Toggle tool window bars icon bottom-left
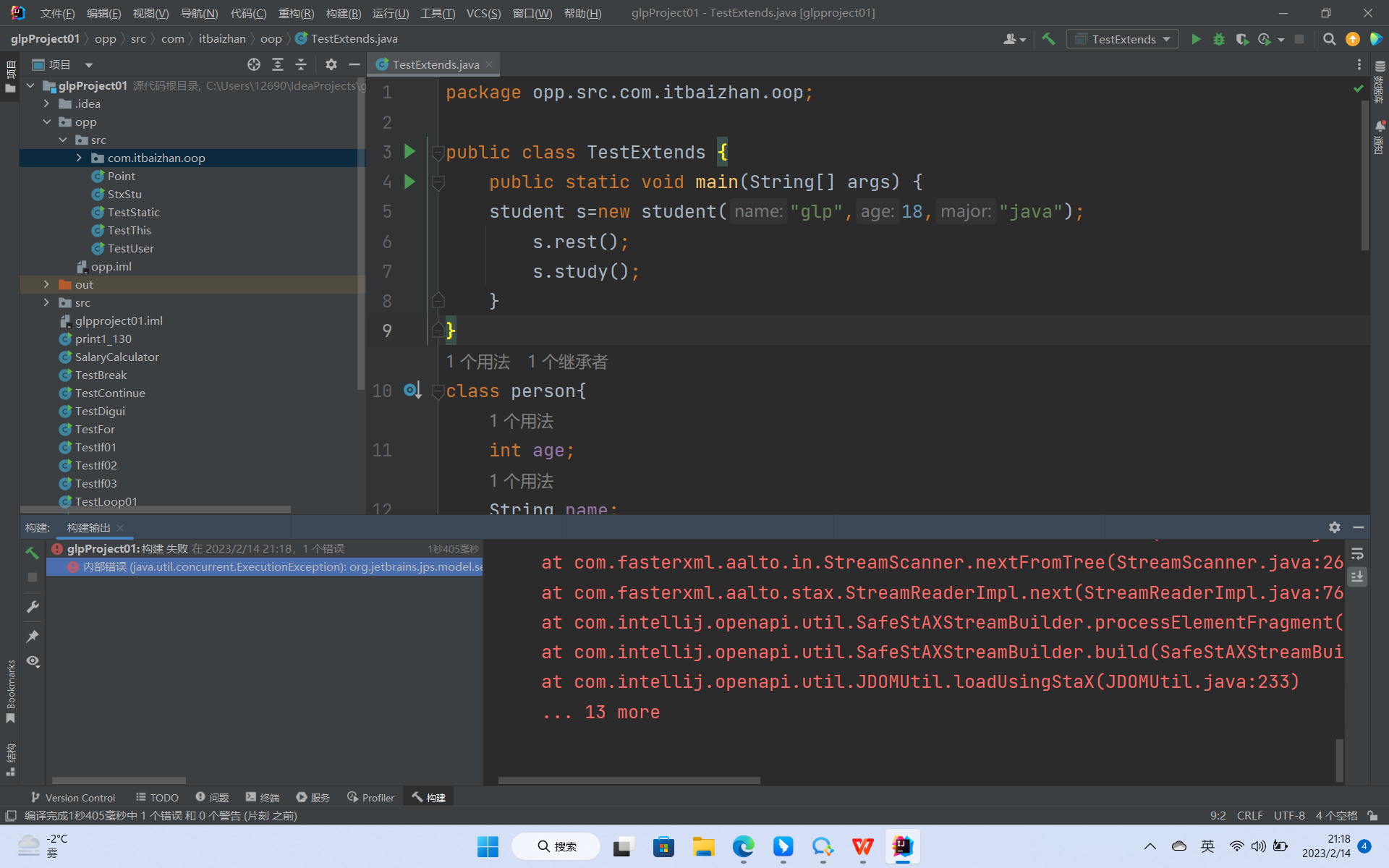 10,816
